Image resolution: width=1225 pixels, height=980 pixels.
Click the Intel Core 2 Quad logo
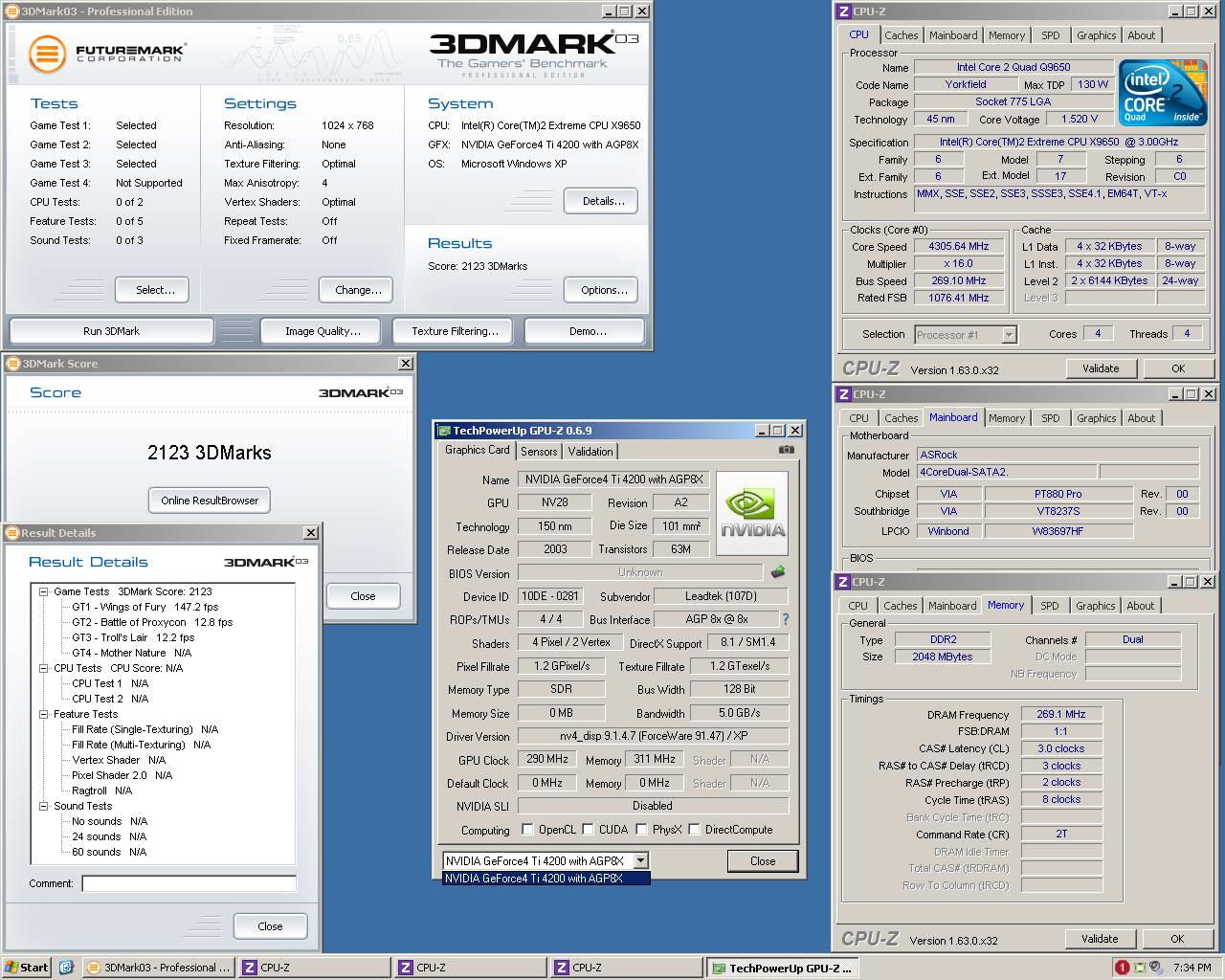1164,93
